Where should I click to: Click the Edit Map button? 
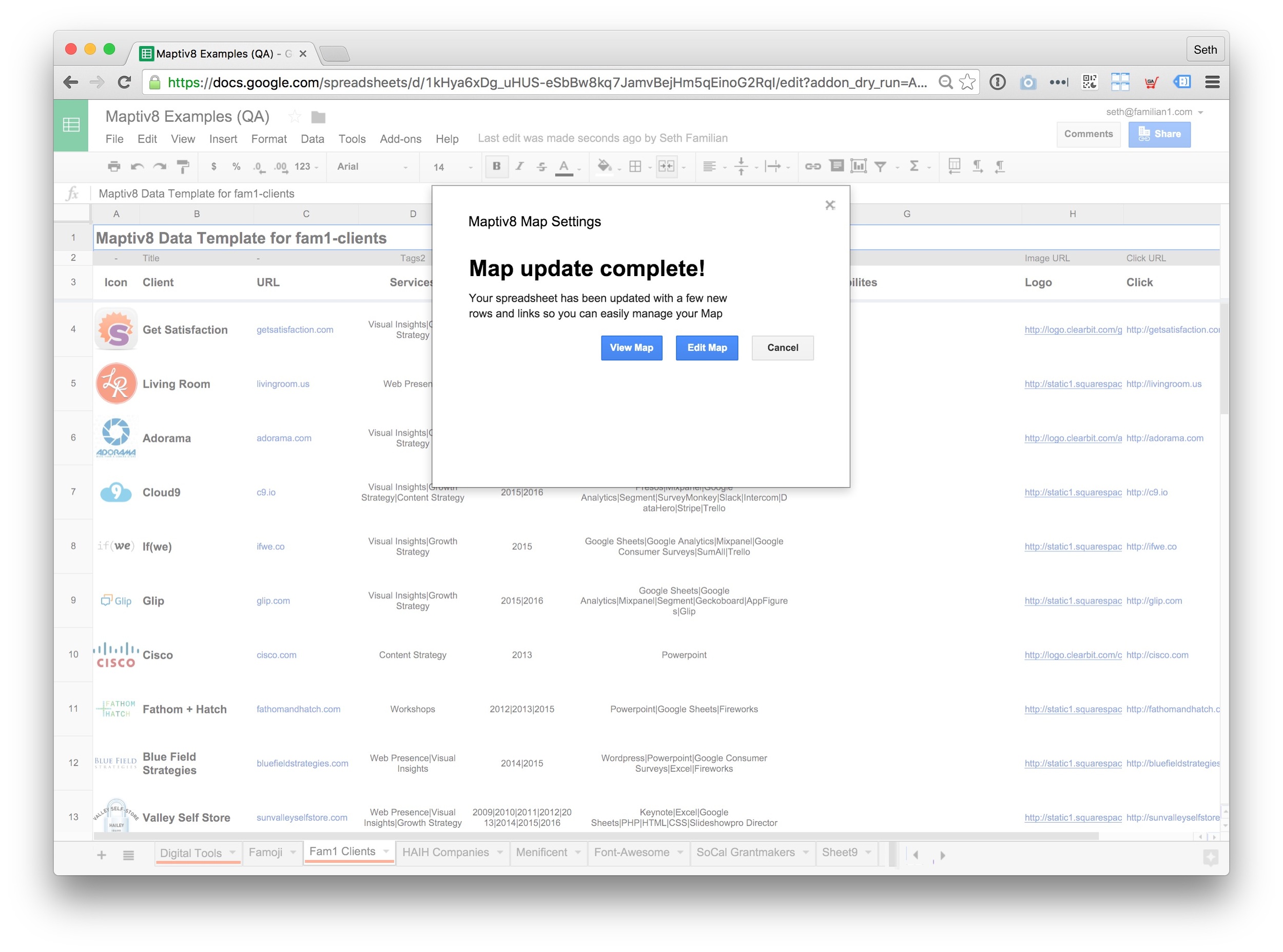pyautogui.click(x=707, y=347)
